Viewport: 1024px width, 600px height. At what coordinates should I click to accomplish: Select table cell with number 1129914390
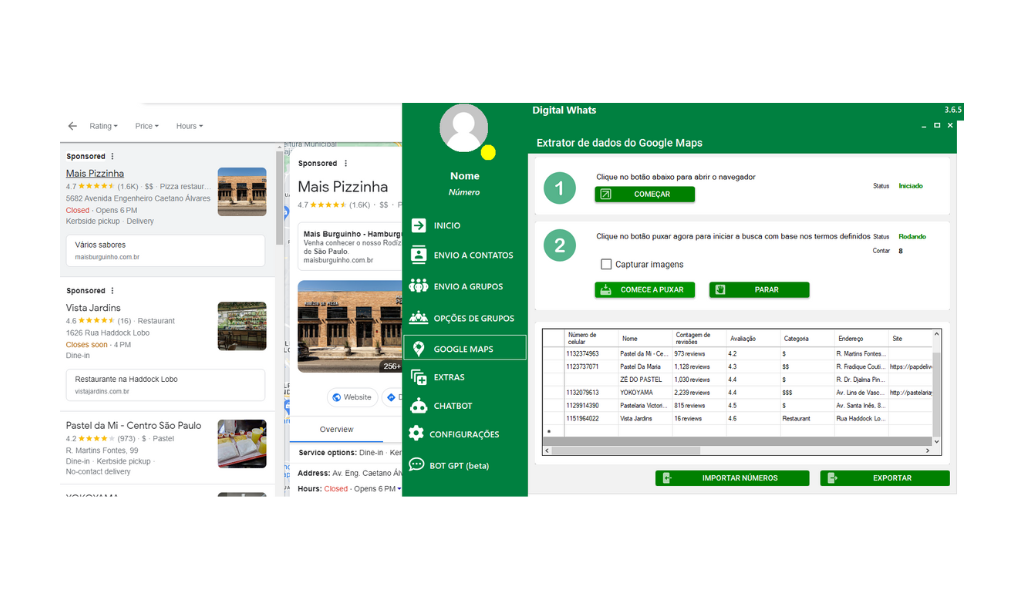[592, 405]
